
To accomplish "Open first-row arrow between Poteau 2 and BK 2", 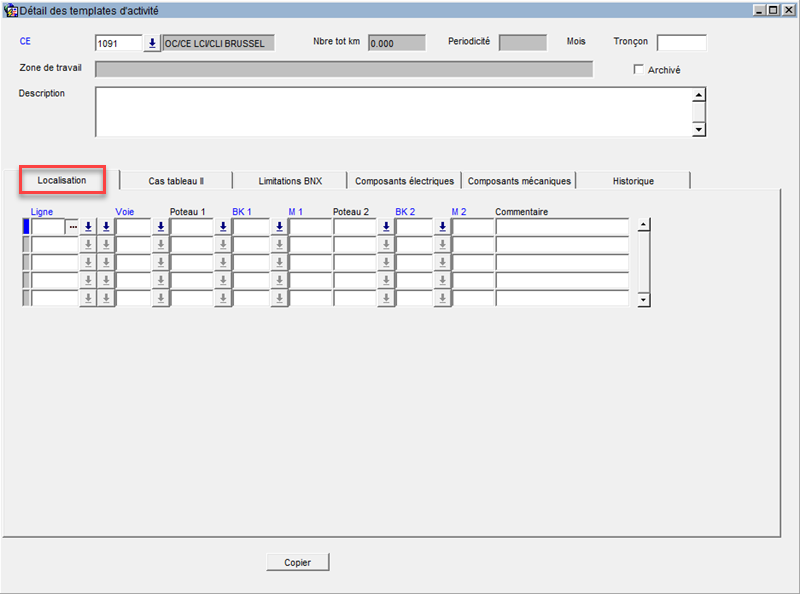I will point(386,227).
